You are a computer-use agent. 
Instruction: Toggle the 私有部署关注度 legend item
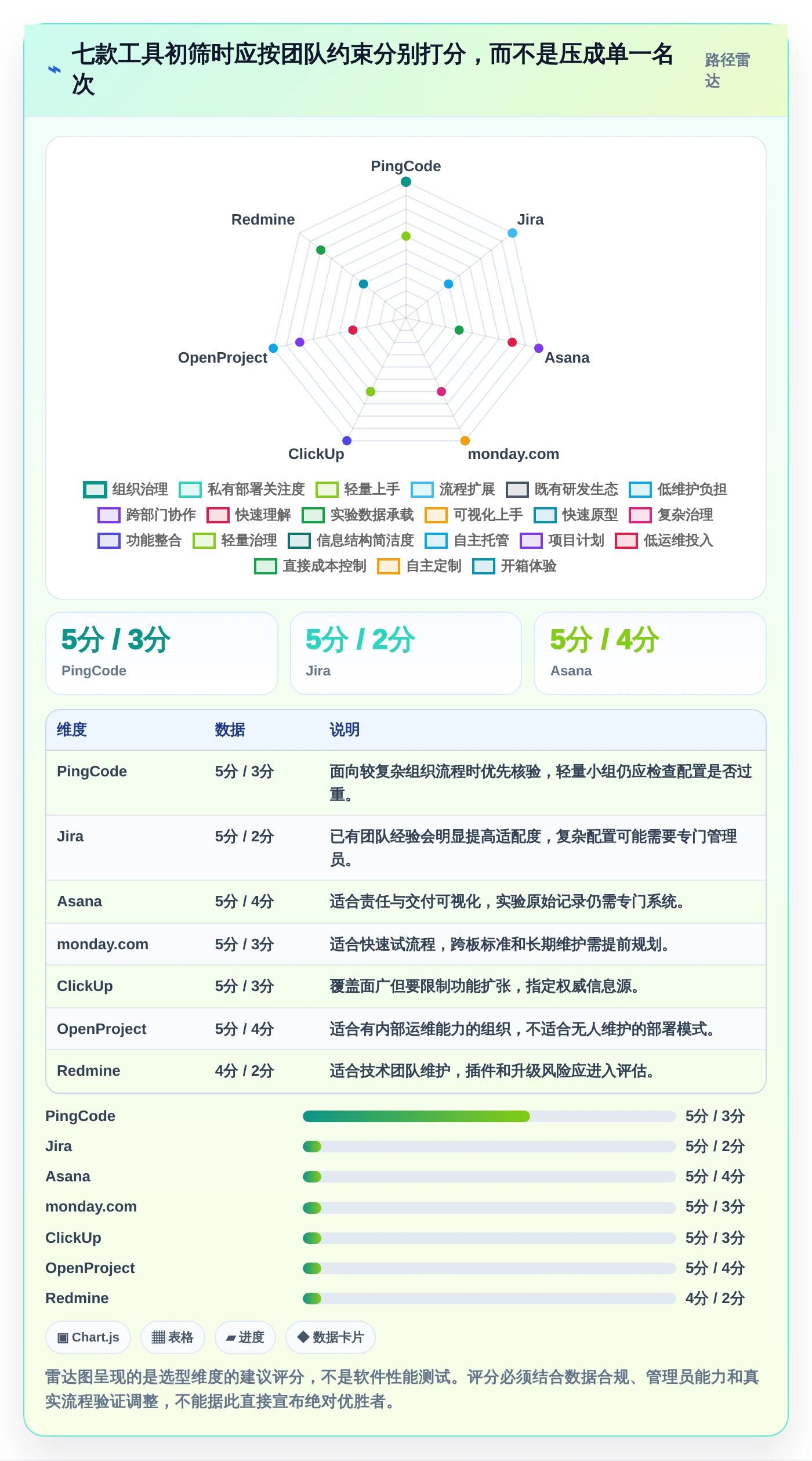click(242, 490)
